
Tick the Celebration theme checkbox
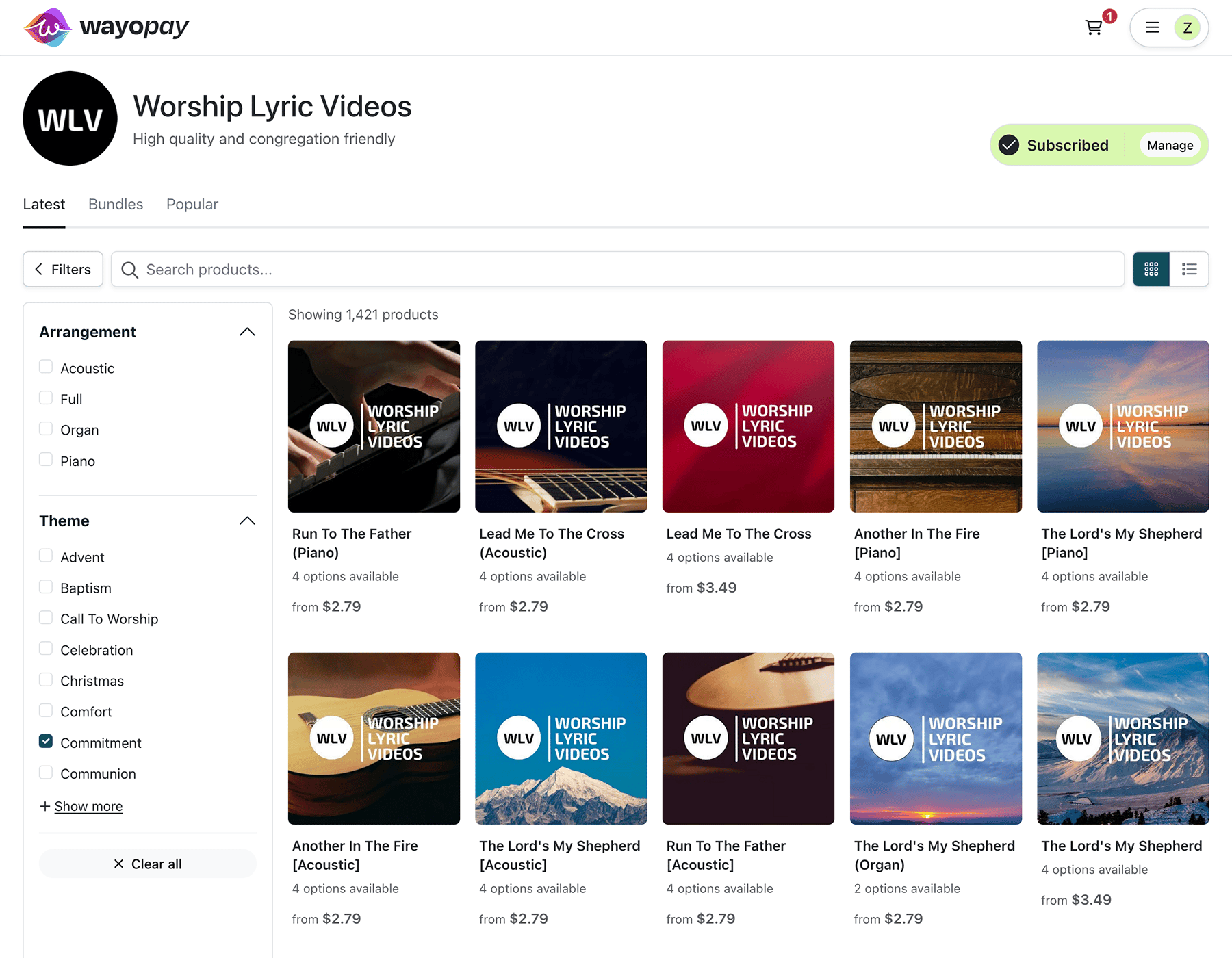(46, 649)
